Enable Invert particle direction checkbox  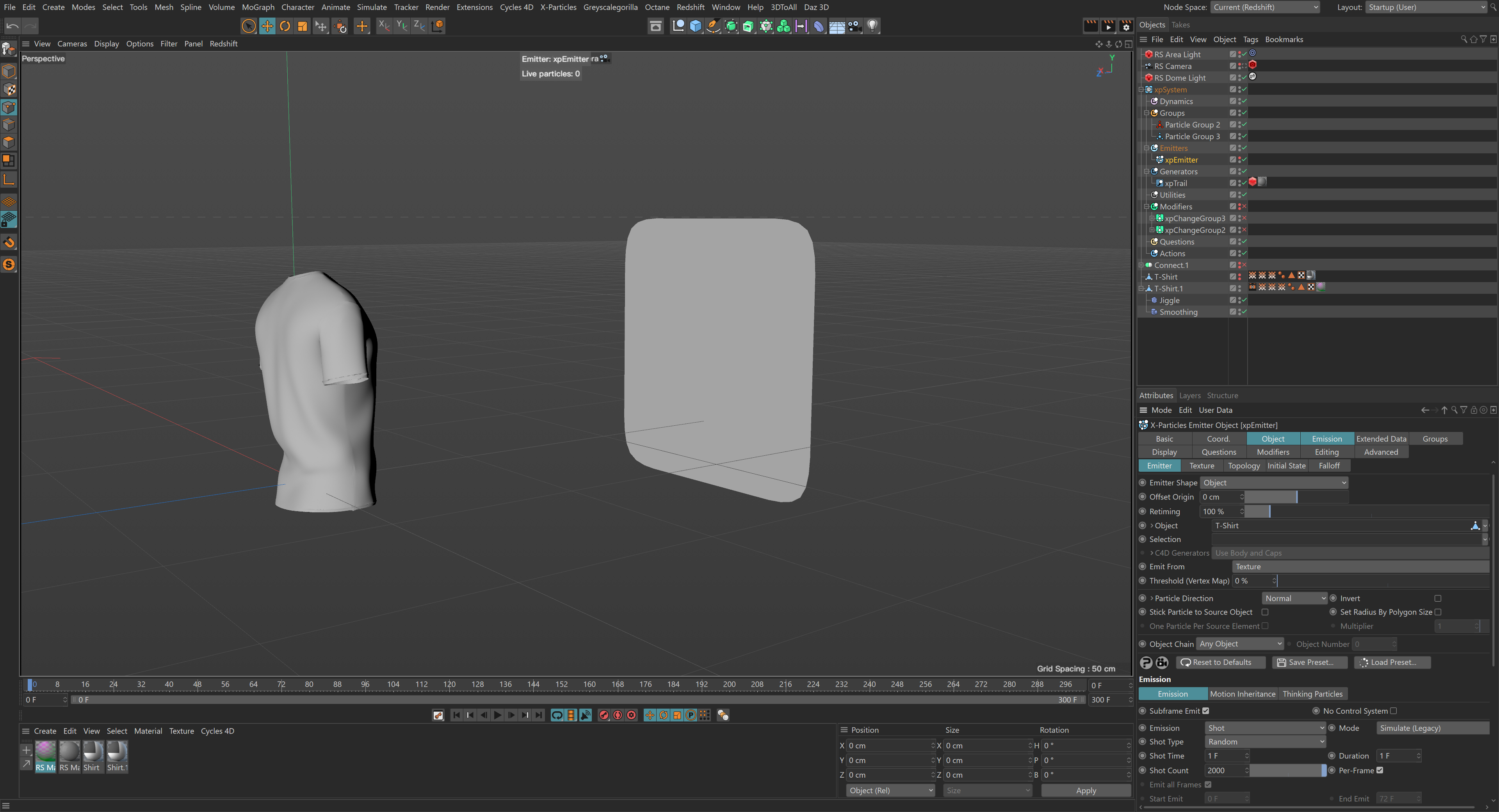pyautogui.click(x=1438, y=598)
